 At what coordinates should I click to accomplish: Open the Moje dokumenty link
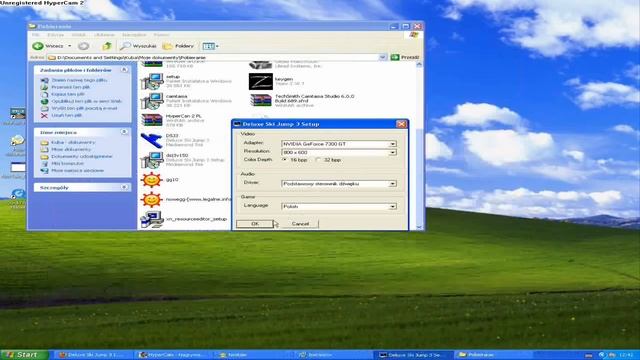pos(71,149)
